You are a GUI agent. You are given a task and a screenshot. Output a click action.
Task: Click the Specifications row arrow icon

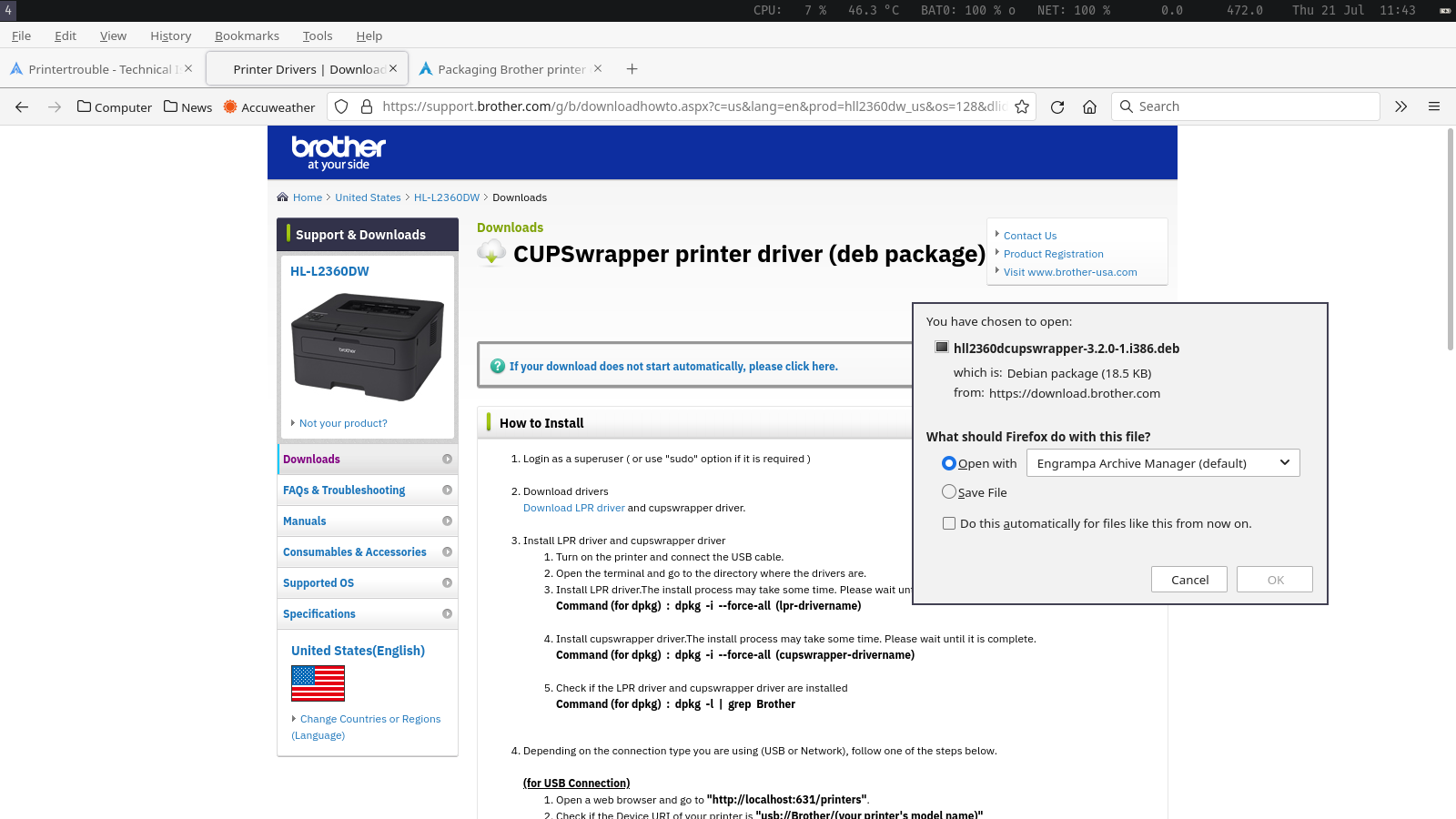coord(447,613)
